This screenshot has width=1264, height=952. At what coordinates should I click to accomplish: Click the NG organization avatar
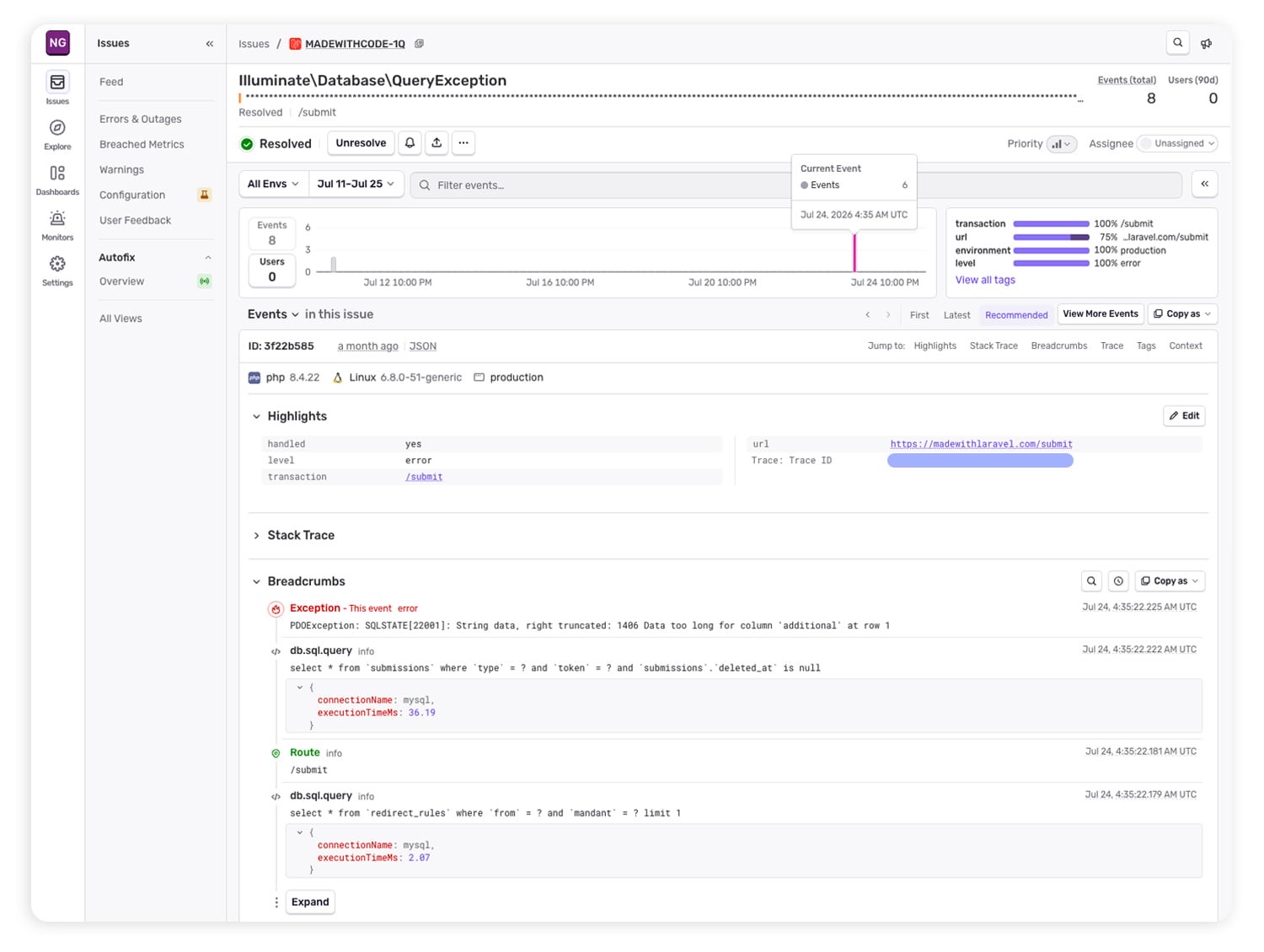click(x=57, y=42)
